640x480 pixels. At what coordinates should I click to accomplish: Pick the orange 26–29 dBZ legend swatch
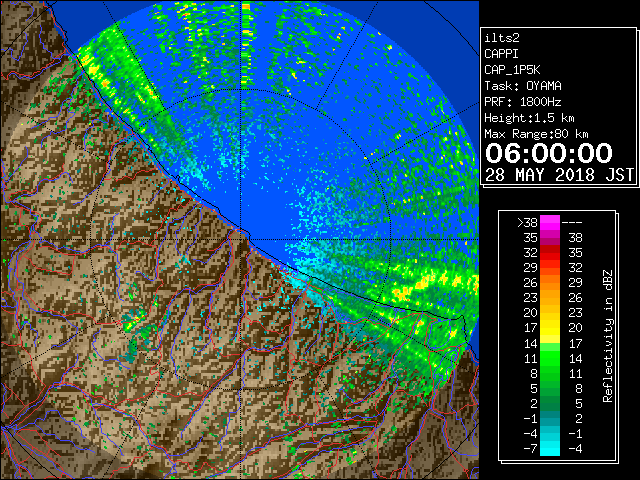click(550, 282)
